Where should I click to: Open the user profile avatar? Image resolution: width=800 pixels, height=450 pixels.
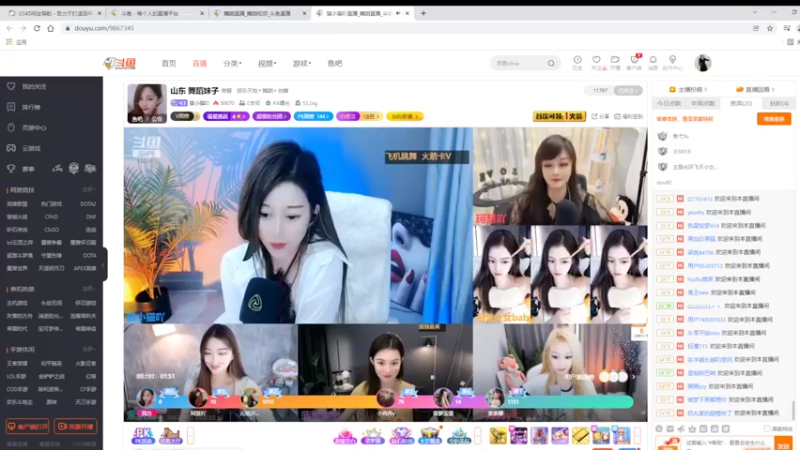coord(703,63)
